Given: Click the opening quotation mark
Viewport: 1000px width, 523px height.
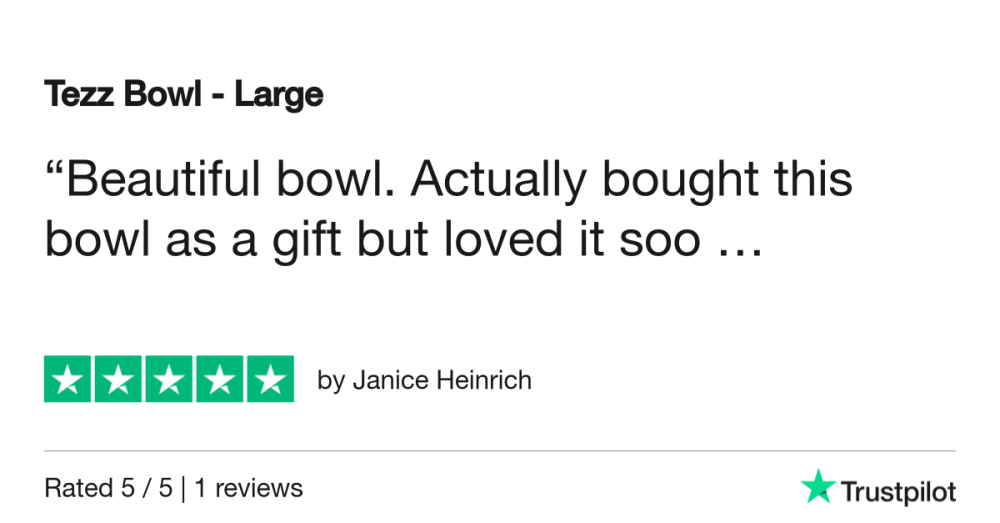Looking at the screenshot, I should (x=54, y=168).
